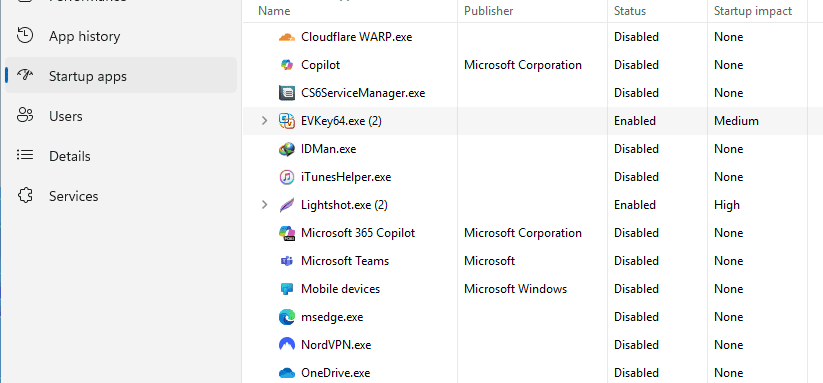
Task: Click Disabled status of IDMan.exe
Action: click(636, 149)
